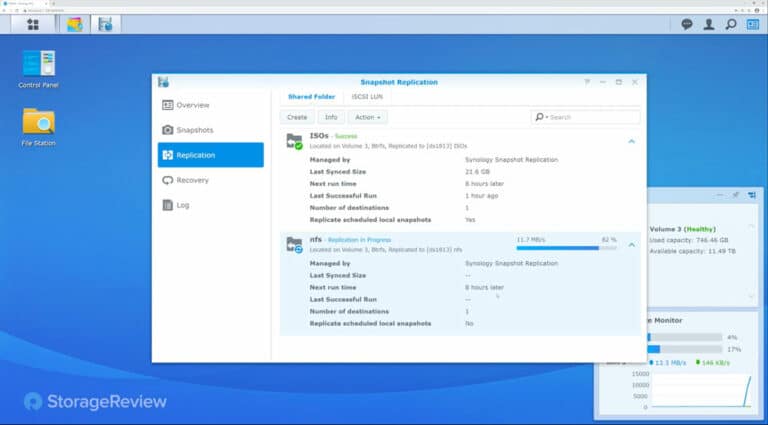
Task: Click Volume 3 (Healthy) widget text
Action: (682, 229)
